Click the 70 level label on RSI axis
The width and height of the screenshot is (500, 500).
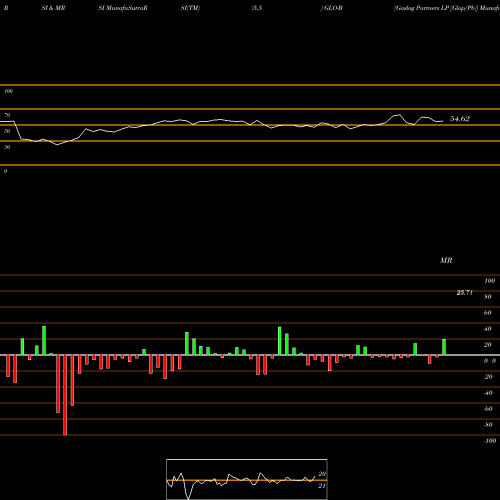pyautogui.click(x=7, y=115)
